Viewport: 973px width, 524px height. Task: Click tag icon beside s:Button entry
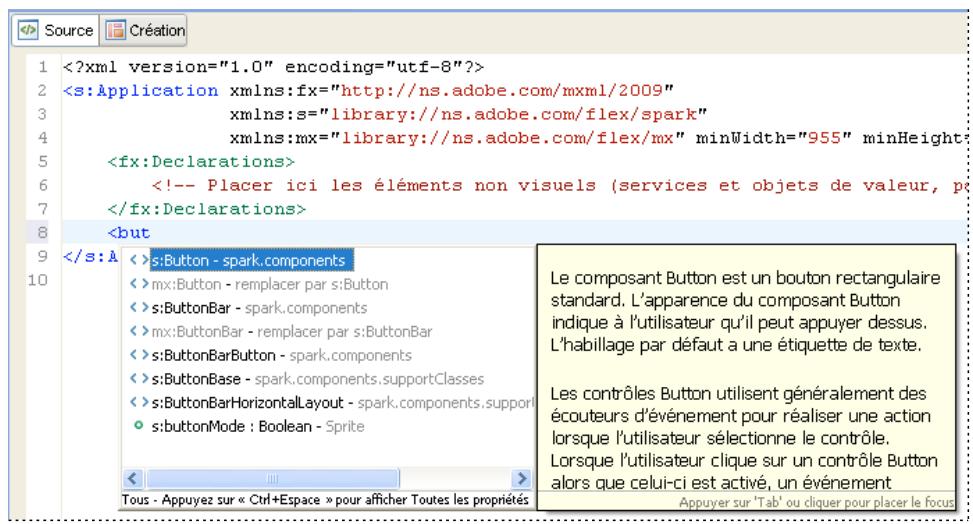pyautogui.click(x=139, y=261)
